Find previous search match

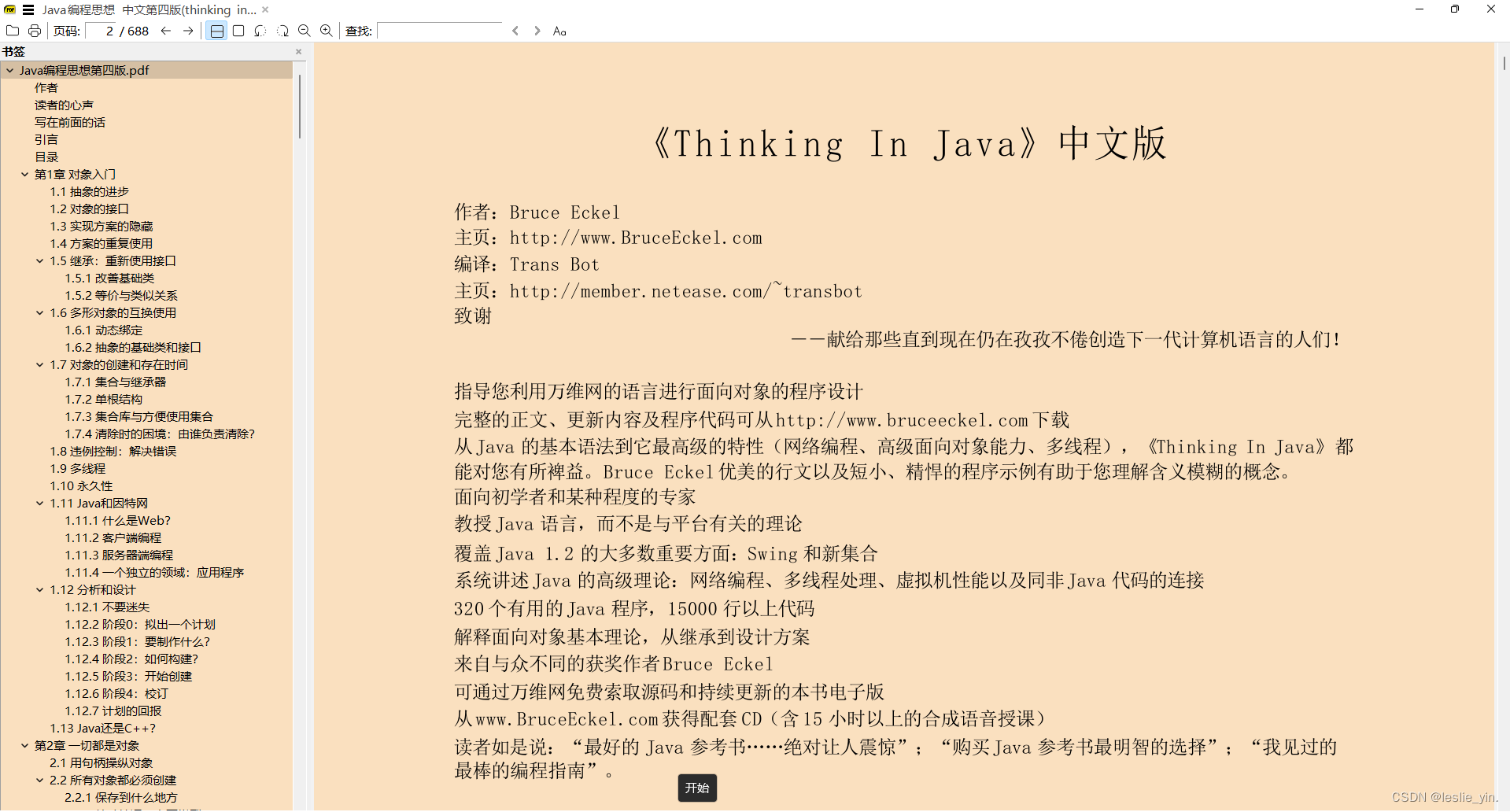515,31
